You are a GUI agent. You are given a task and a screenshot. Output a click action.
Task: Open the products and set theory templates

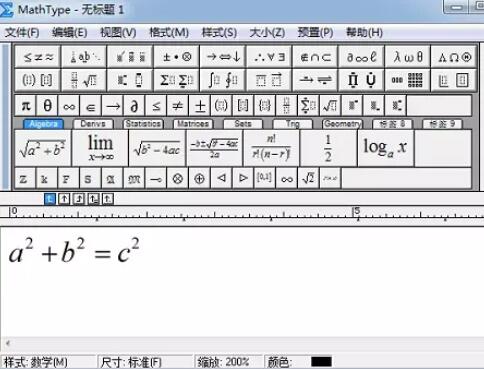362,80
